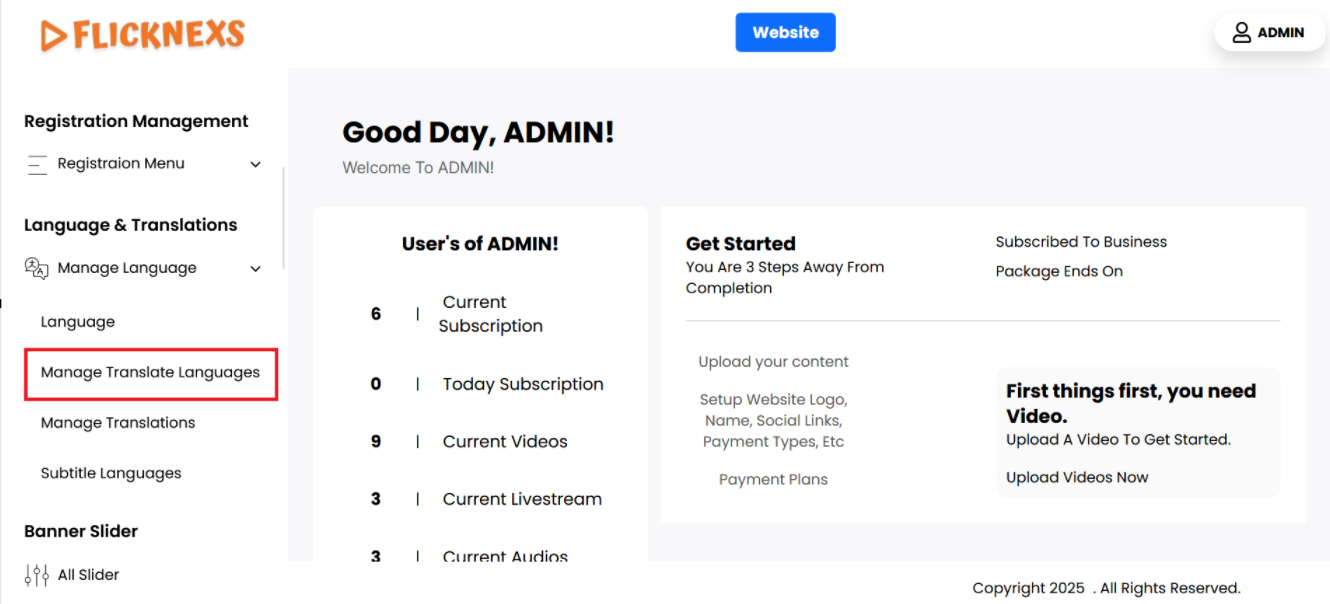The height and width of the screenshot is (604, 1330).
Task: Click the admin user profile icon
Action: tap(1241, 33)
